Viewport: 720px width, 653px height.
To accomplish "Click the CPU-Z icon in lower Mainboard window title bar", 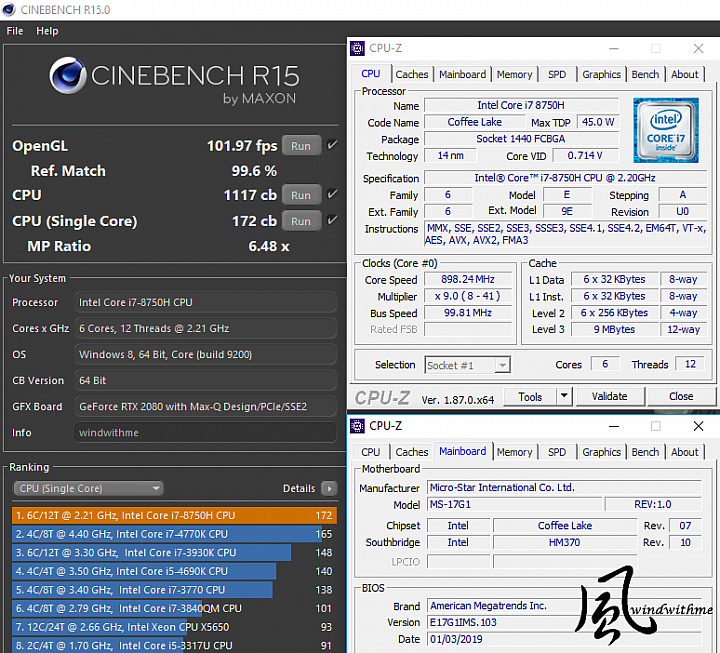I will pos(357,426).
